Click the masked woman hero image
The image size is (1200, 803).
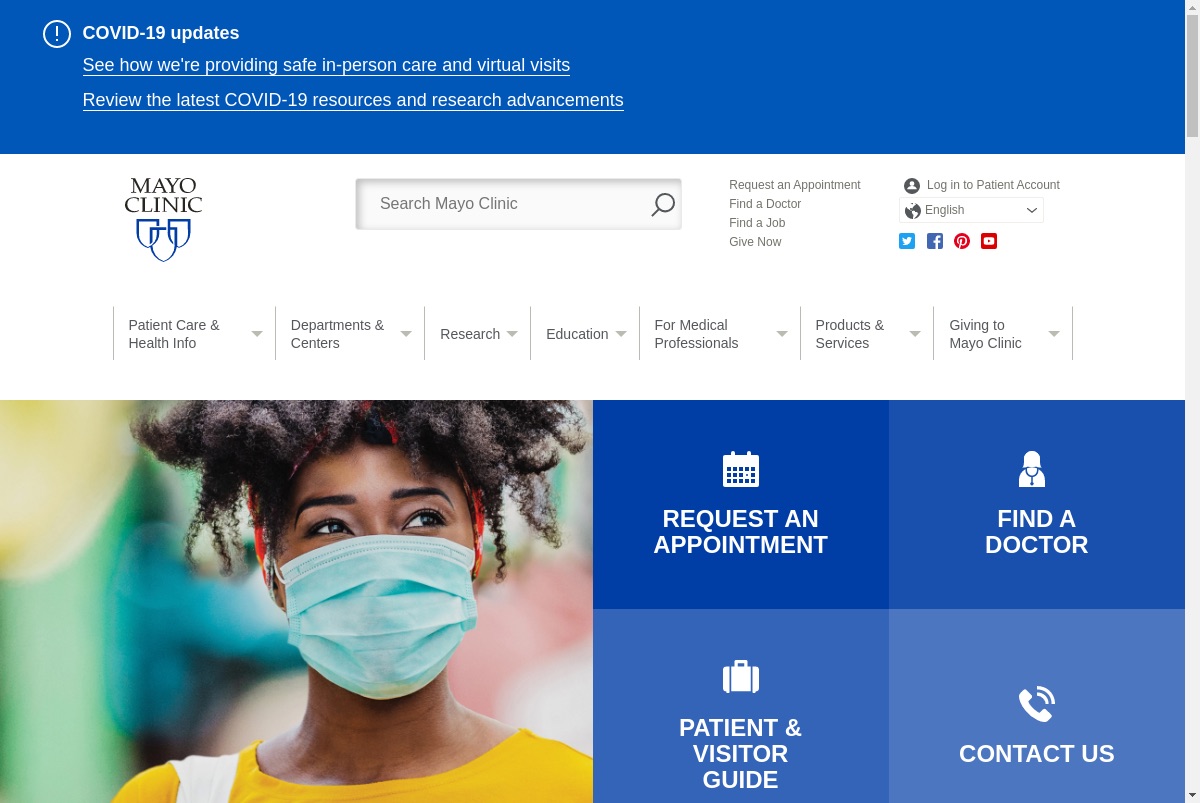(x=296, y=601)
